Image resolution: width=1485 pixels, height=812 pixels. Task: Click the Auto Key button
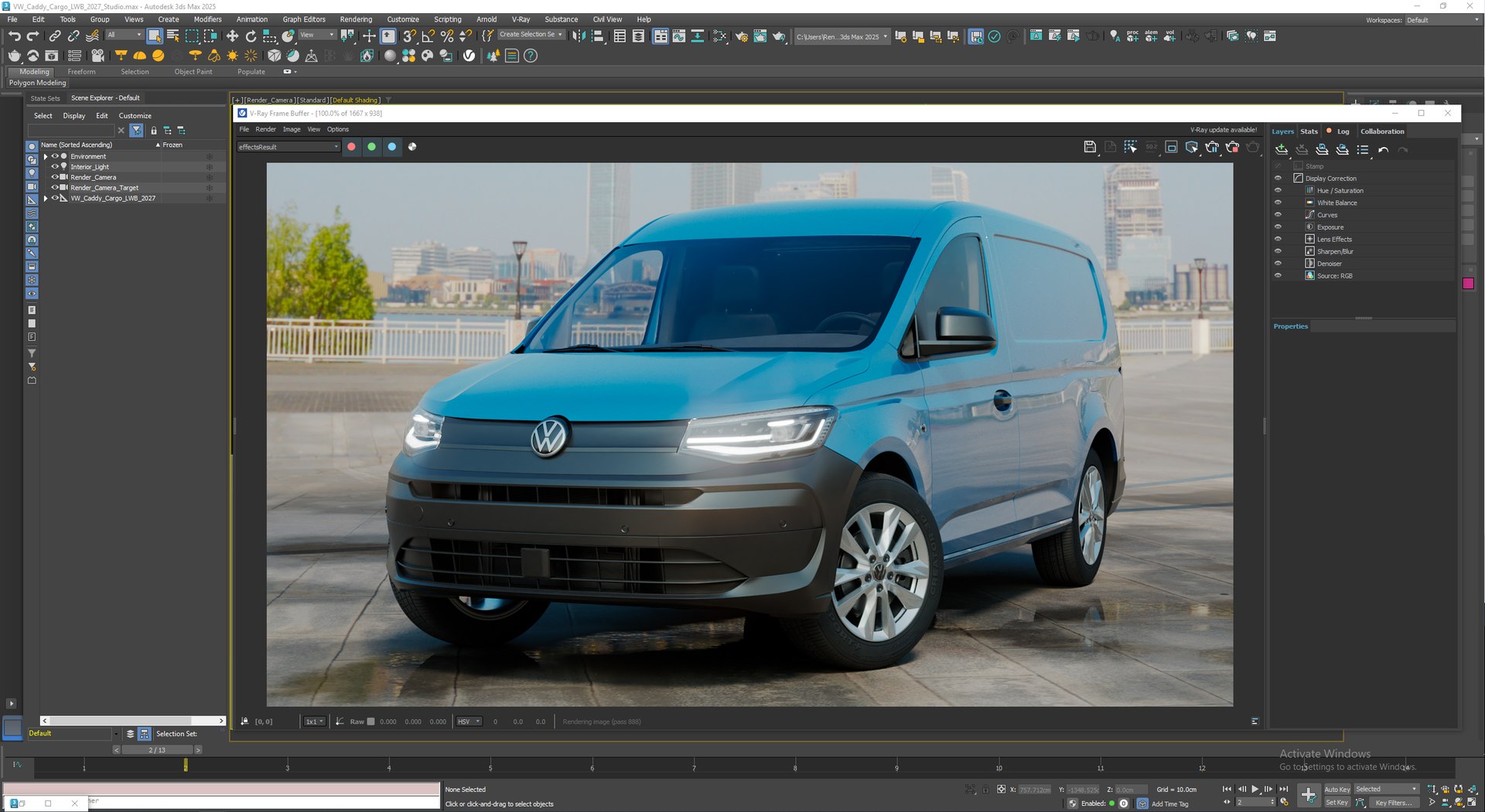tap(1337, 790)
